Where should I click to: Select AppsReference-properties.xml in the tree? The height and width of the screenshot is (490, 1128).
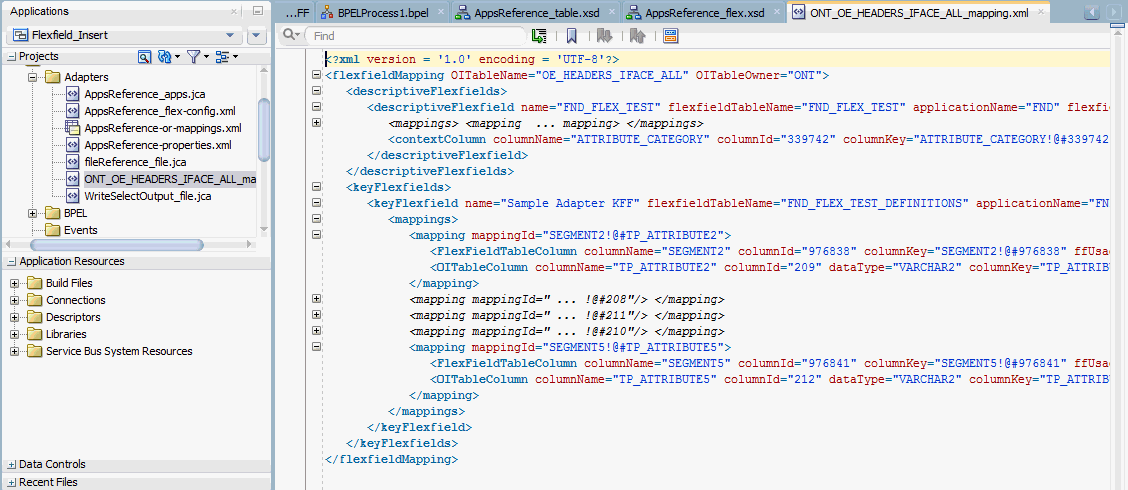(x=158, y=145)
